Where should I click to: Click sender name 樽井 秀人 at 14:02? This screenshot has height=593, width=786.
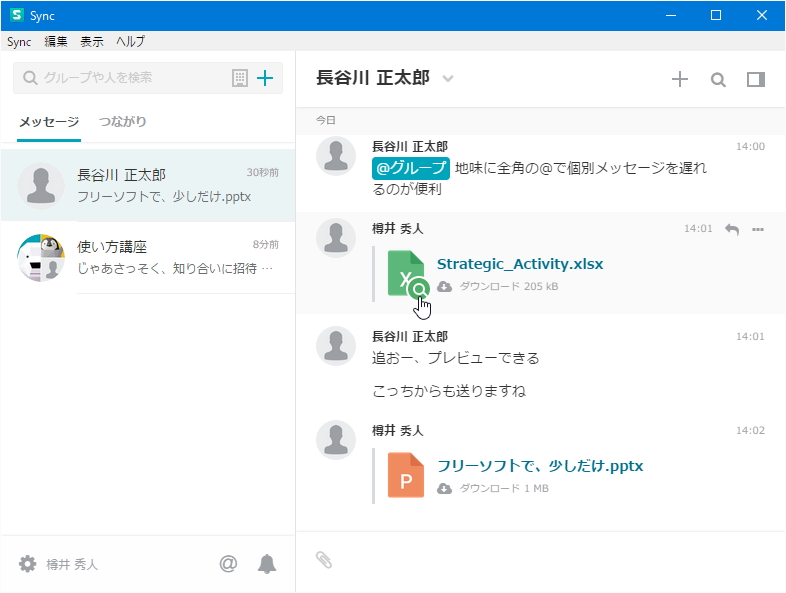point(398,431)
